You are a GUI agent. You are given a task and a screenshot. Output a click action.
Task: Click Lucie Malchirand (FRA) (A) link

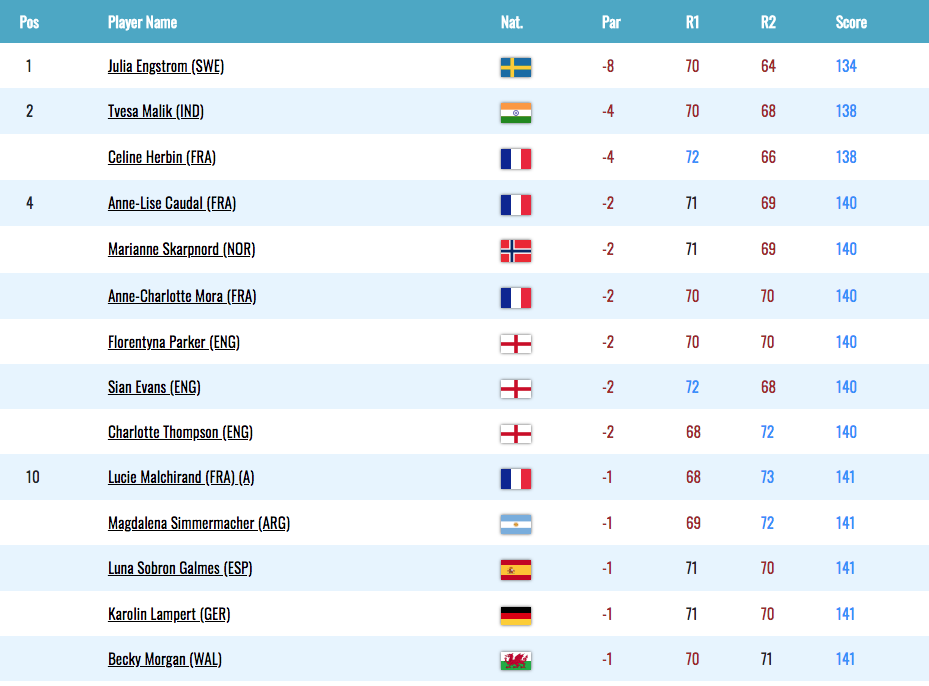[x=181, y=477]
